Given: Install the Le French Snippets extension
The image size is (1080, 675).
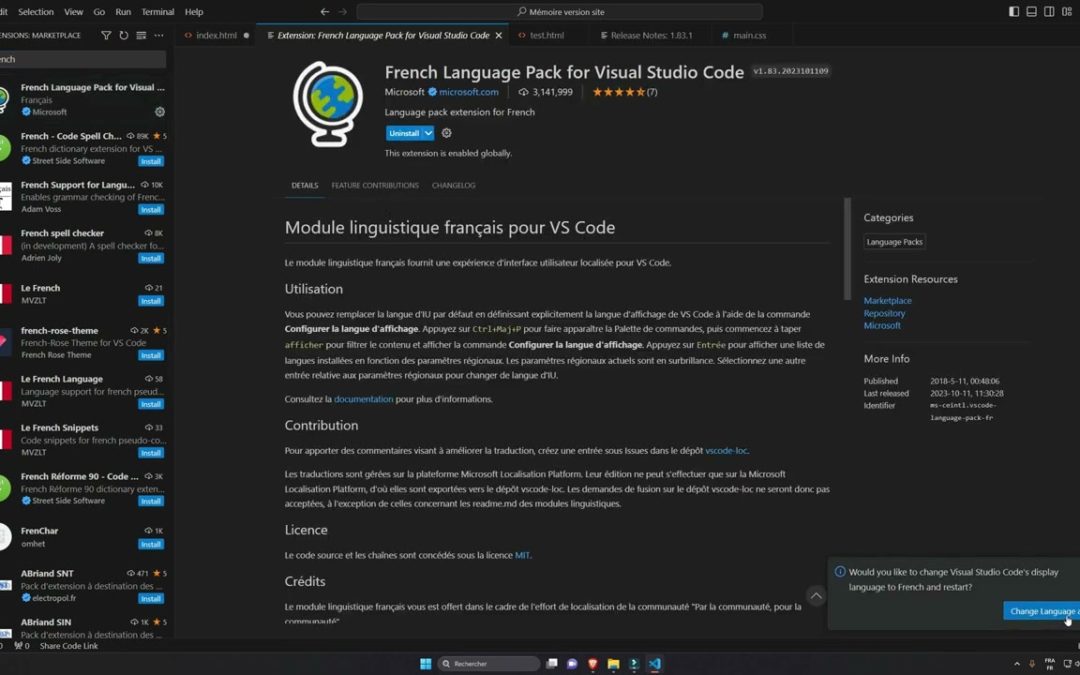Looking at the screenshot, I should click(x=151, y=453).
